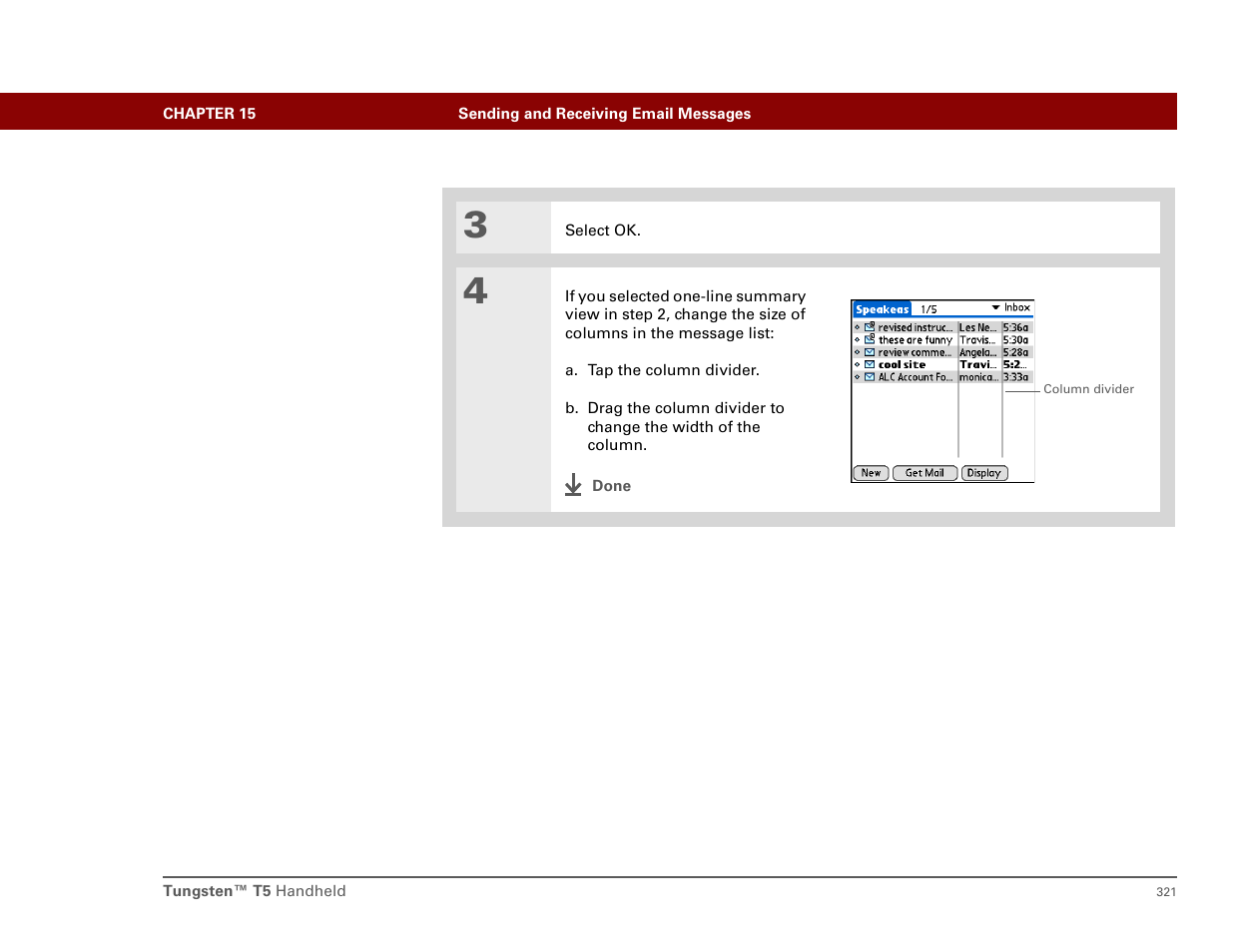
Task: Click sender "Travis..." on the "these are funny" row
Action: tap(978, 340)
